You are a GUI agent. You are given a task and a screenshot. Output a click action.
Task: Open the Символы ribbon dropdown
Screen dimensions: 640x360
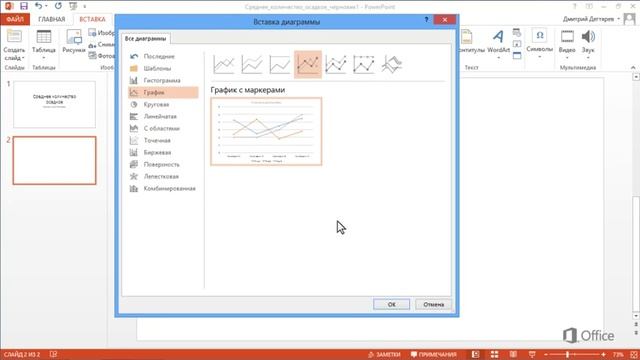[x=539, y=44]
